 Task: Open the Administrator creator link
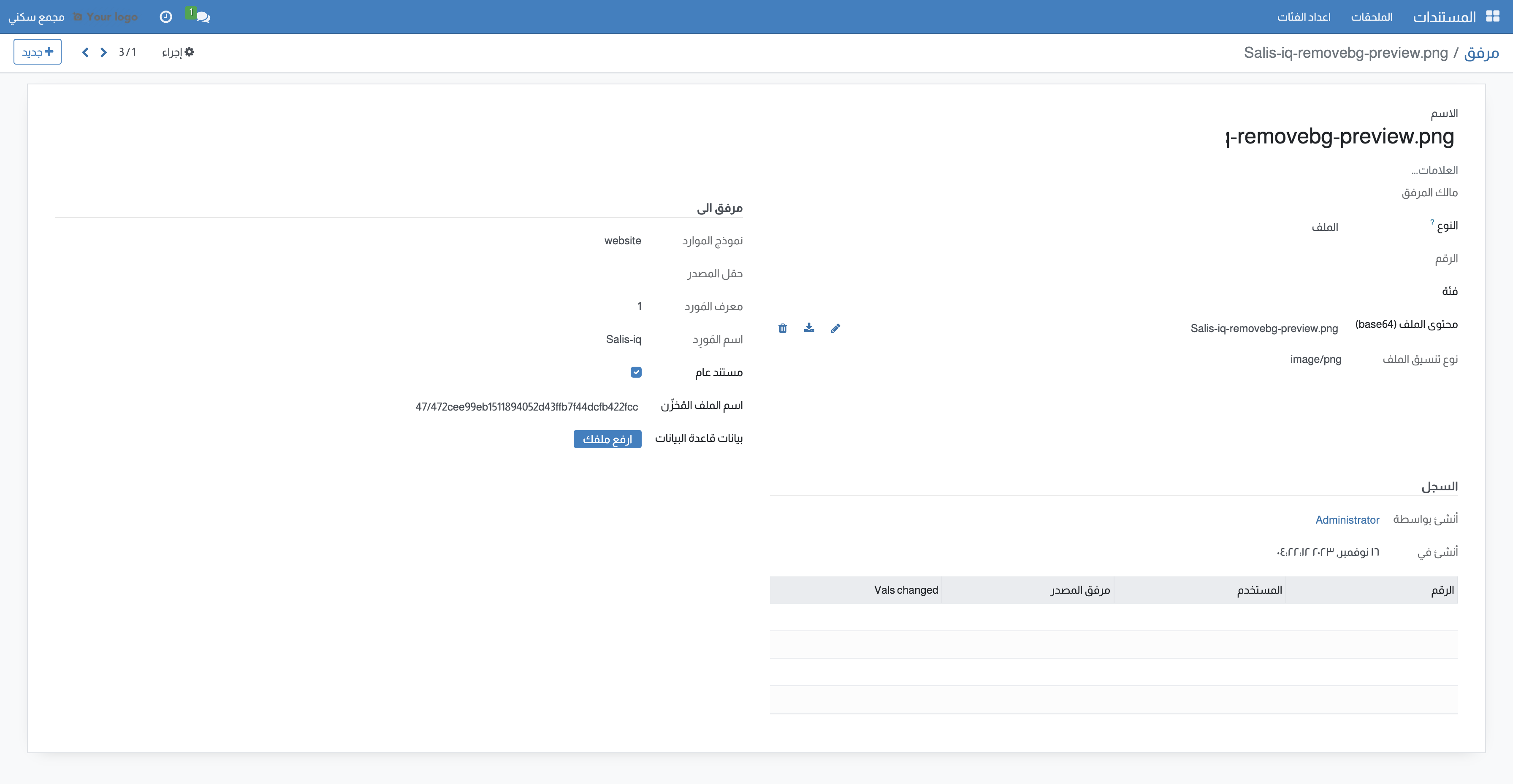click(x=1348, y=520)
